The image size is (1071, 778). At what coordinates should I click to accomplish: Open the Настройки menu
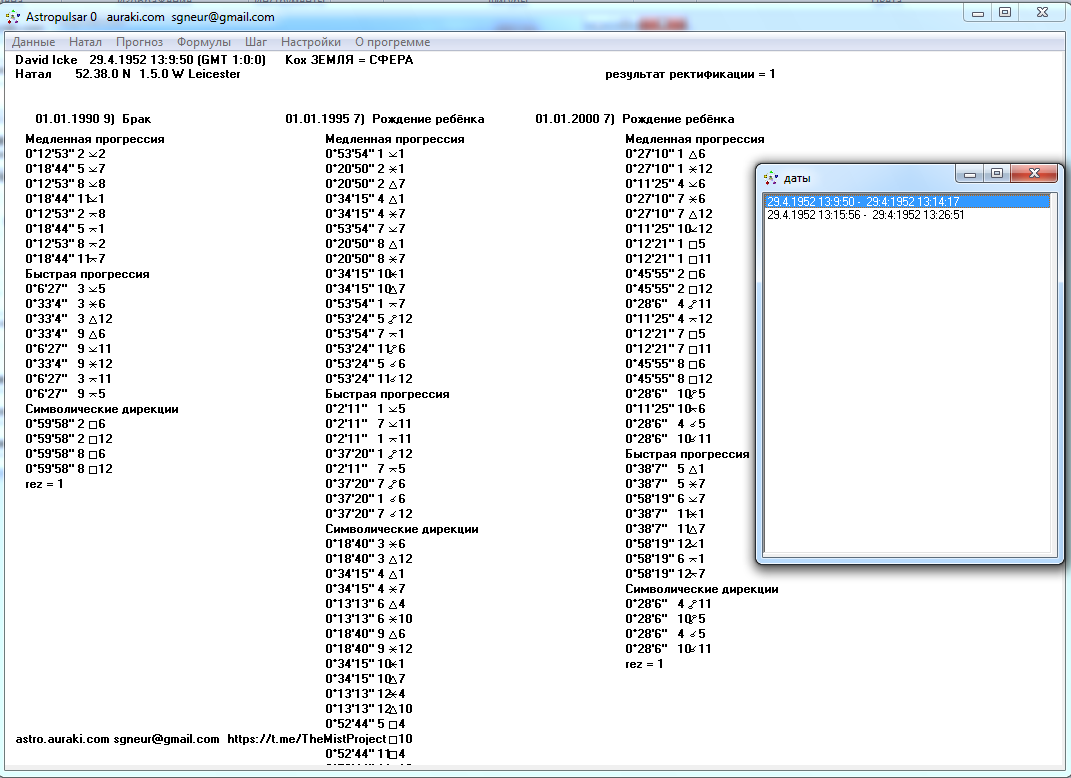click(x=311, y=42)
